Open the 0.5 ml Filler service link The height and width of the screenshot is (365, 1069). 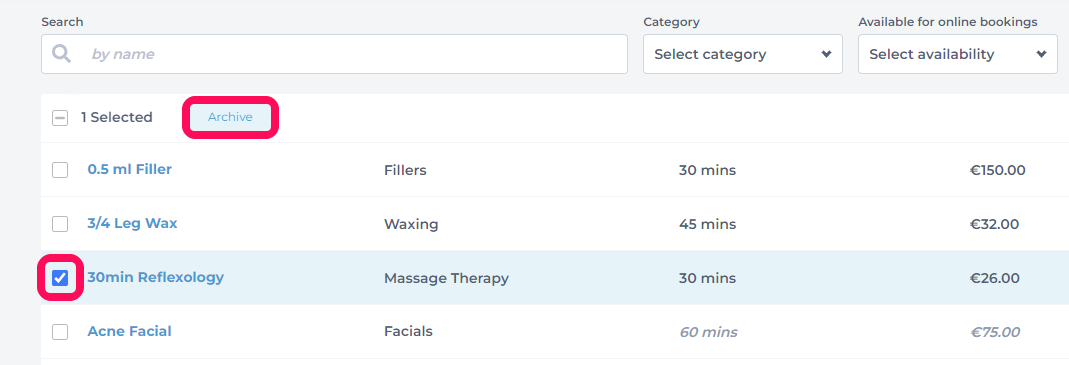click(130, 169)
